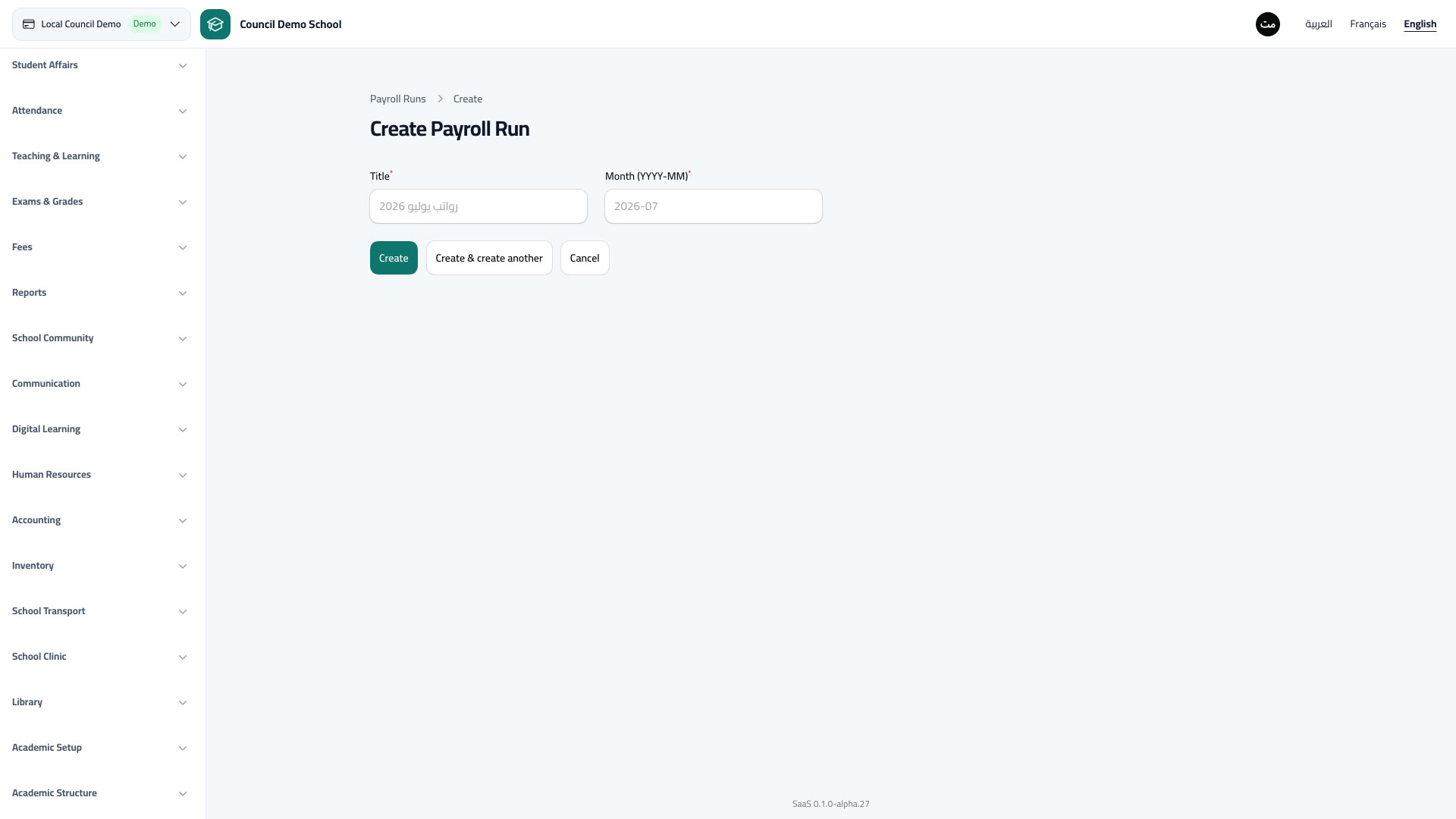
Task: Expand the Academic Structure section chevron
Action: tap(183, 794)
